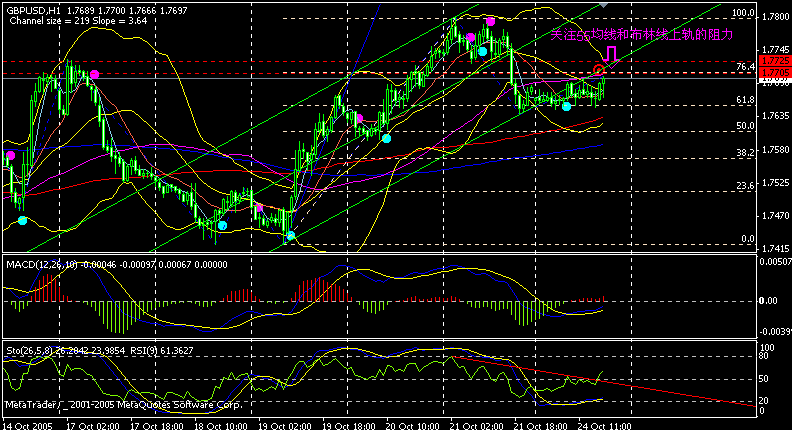The width and height of the screenshot is (792, 430).
Task: Click the 1.7470 price scale value
Action: [x=775, y=216]
